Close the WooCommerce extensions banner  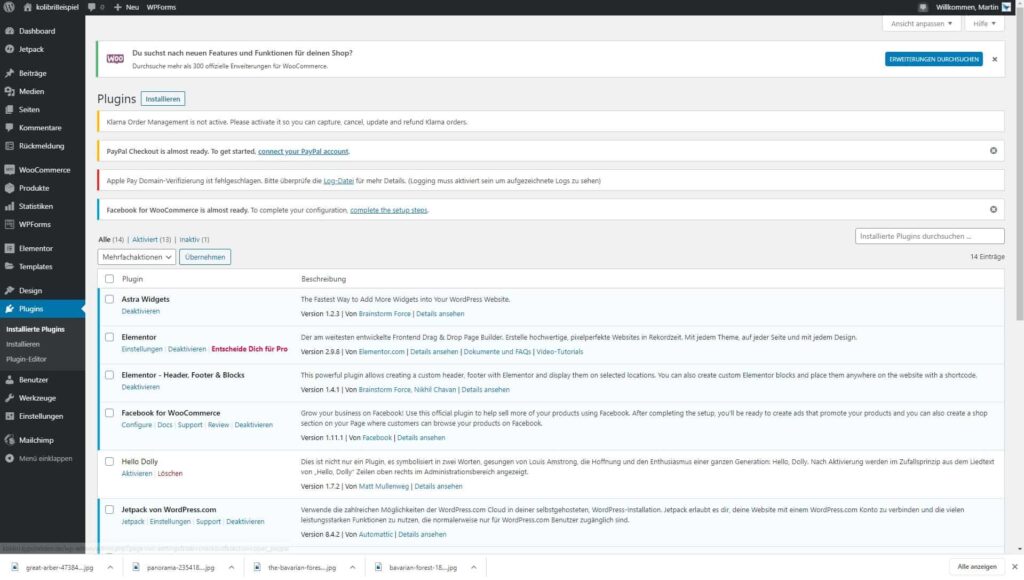click(995, 59)
